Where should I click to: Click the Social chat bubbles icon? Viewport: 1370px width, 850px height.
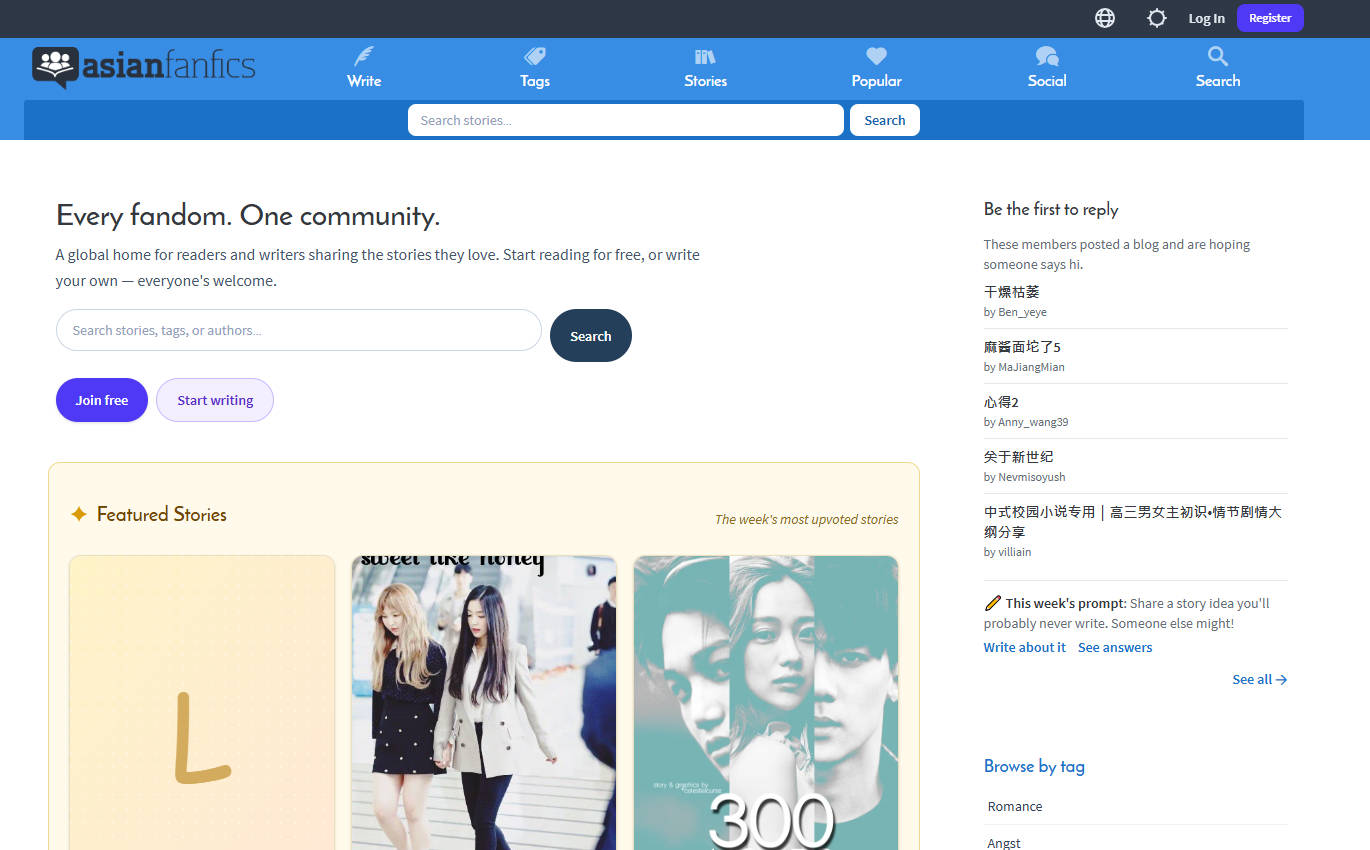1047,56
